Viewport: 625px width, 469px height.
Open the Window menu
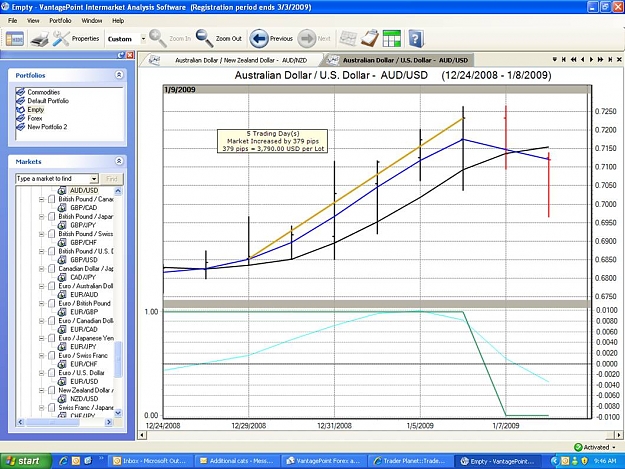point(92,21)
